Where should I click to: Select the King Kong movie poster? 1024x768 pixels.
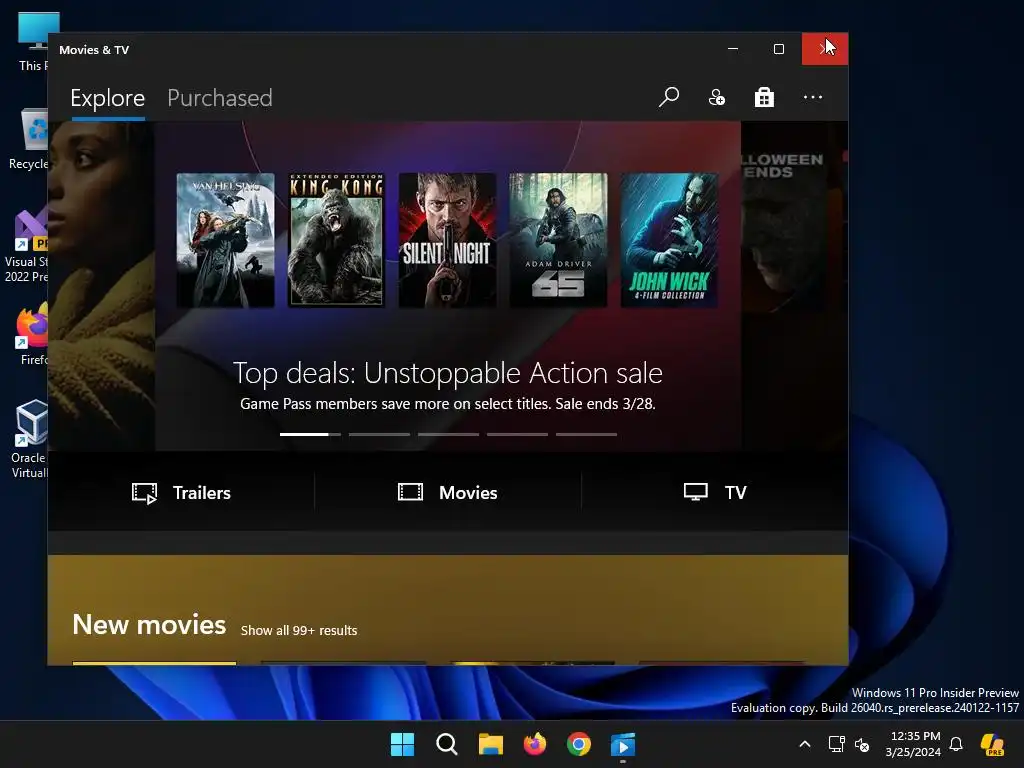(x=336, y=240)
